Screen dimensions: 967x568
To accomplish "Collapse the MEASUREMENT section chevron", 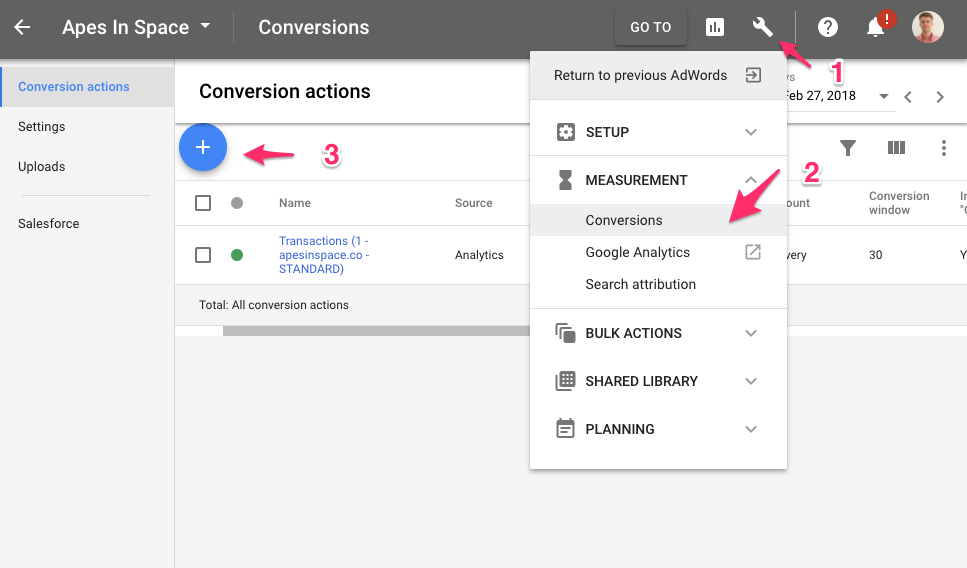I will point(751,180).
